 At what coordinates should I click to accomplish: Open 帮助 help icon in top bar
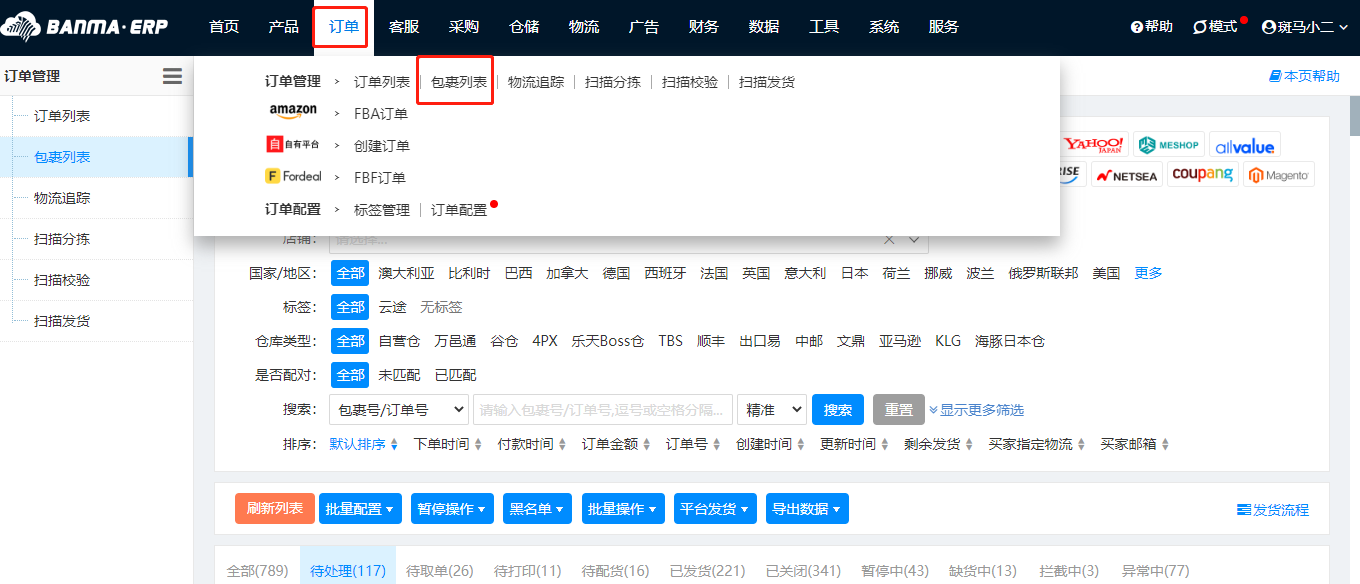1151,27
